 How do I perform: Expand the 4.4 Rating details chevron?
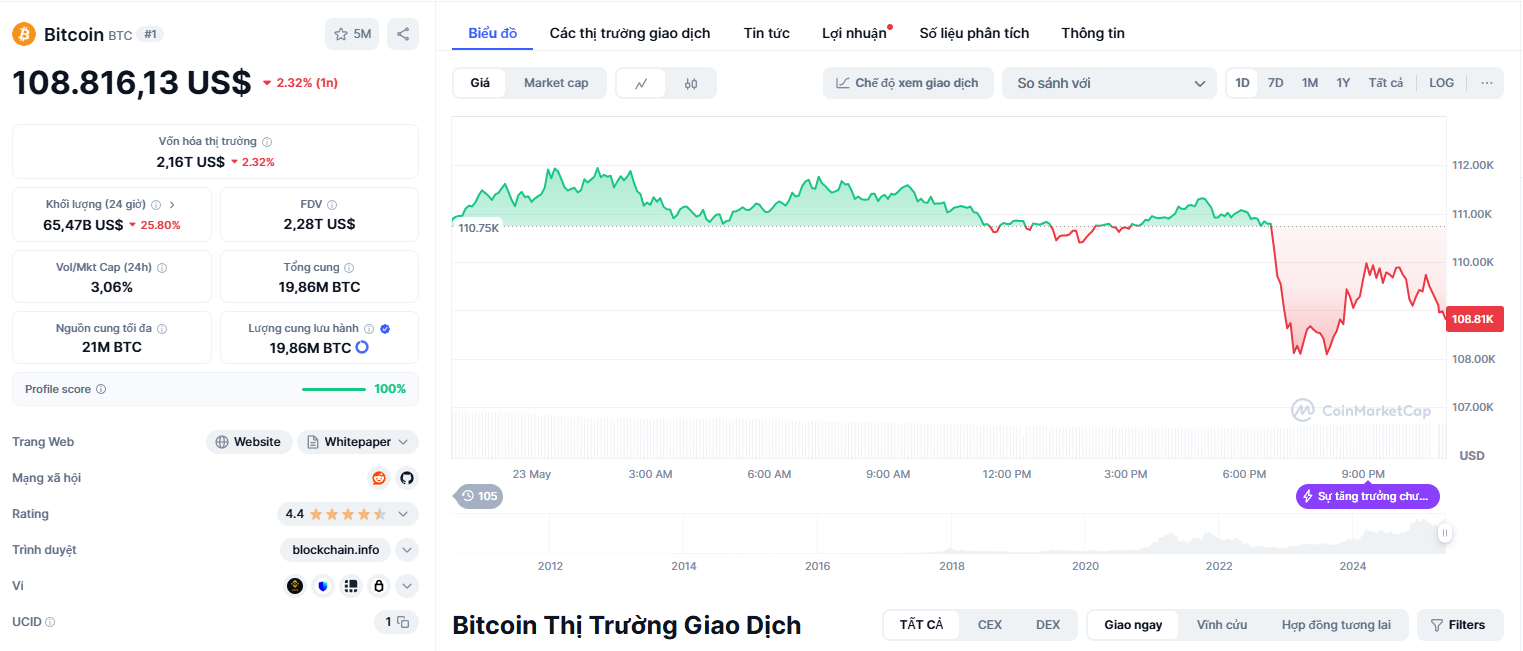click(403, 514)
